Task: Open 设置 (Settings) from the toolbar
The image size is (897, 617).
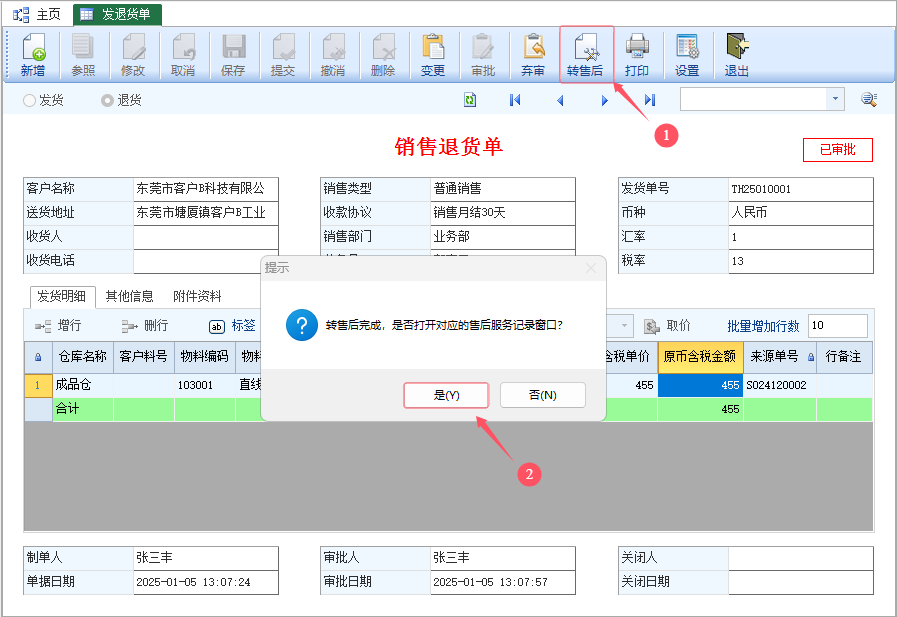Action: [x=687, y=55]
